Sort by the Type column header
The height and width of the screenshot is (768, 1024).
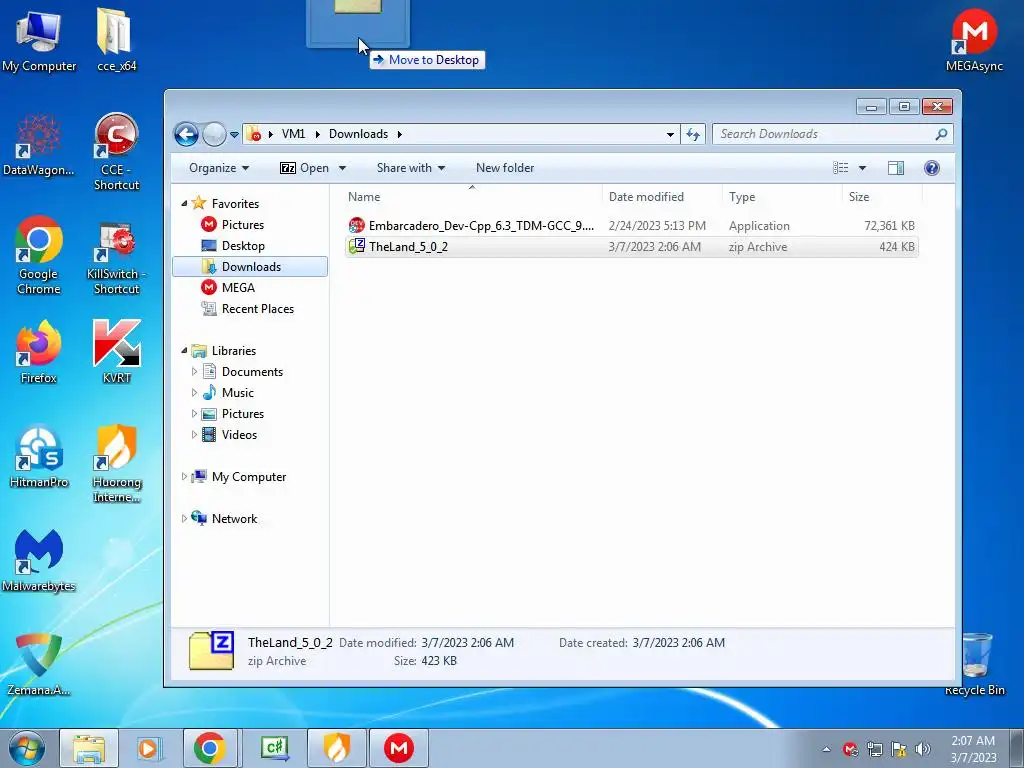742,197
